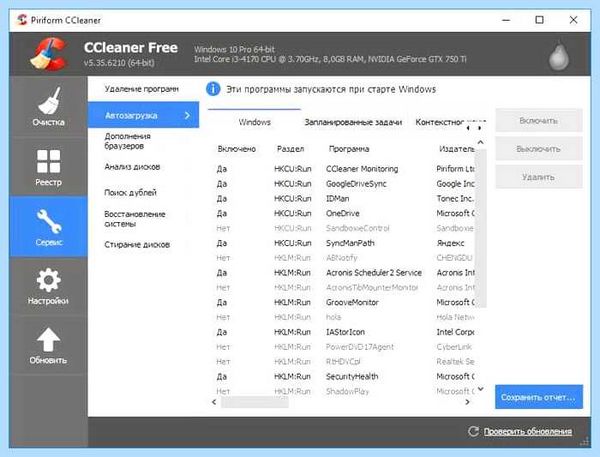Screen dimensions: 600x457
Task: Open the Реестр (Registry) section
Action: [x=48, y=167]
